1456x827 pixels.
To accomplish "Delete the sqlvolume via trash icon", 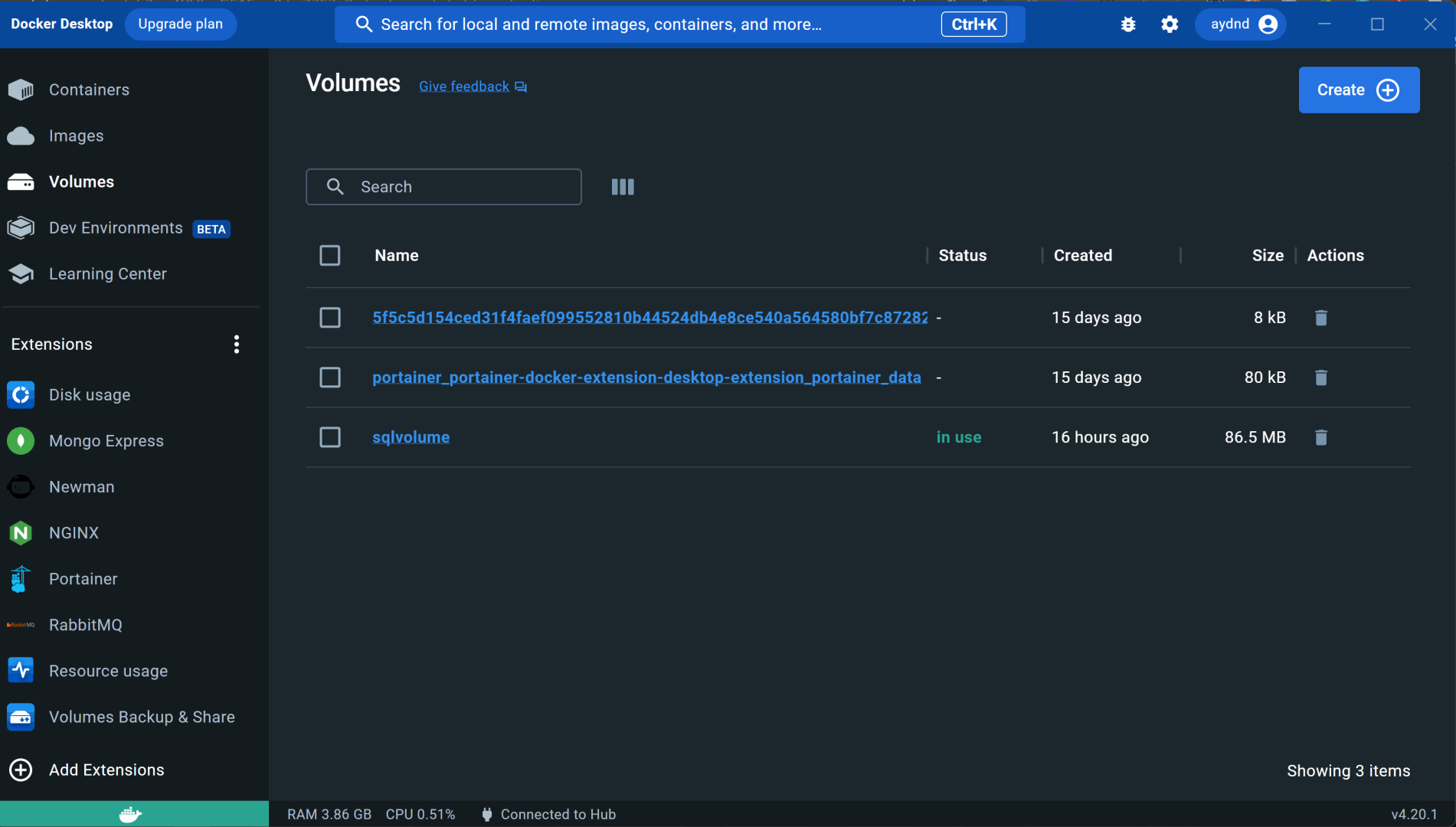I will point(1321,437).
